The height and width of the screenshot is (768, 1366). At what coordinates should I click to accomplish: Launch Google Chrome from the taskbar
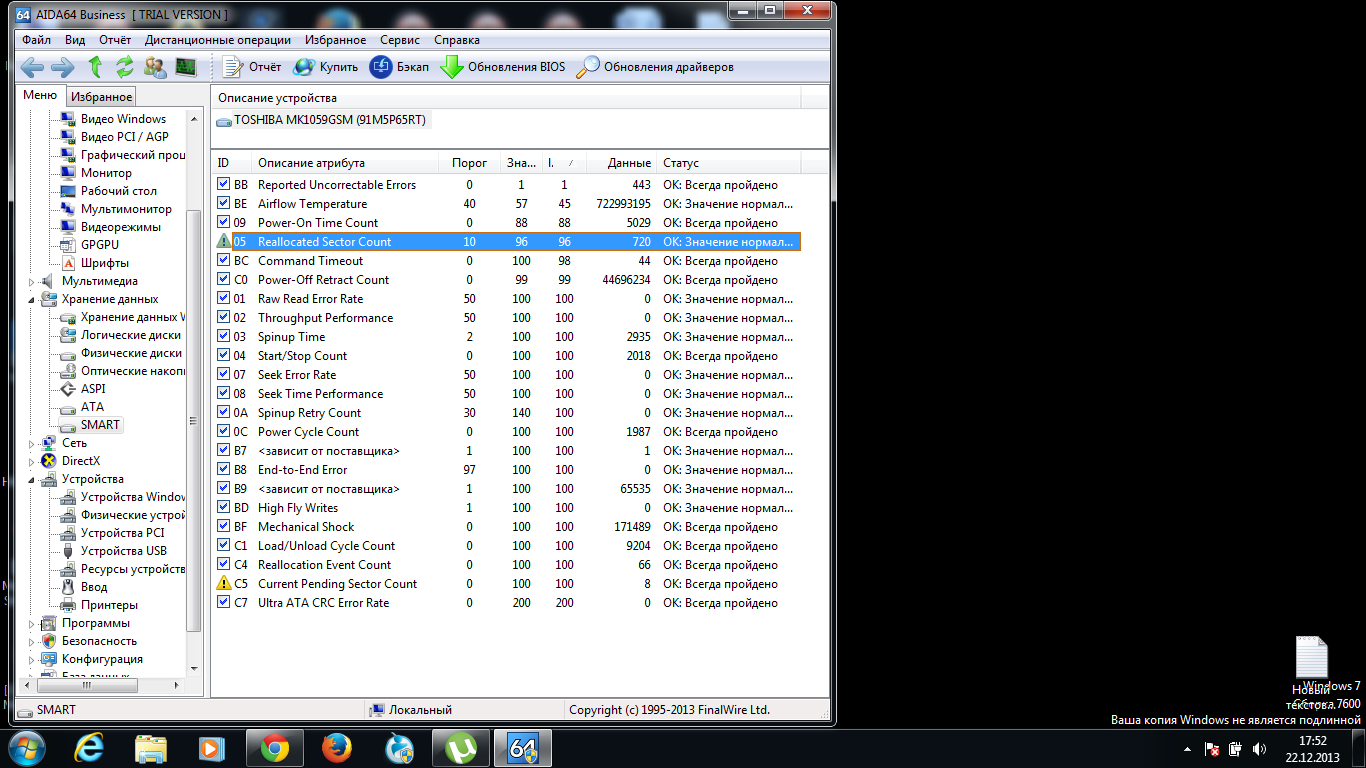pos(275,748)
